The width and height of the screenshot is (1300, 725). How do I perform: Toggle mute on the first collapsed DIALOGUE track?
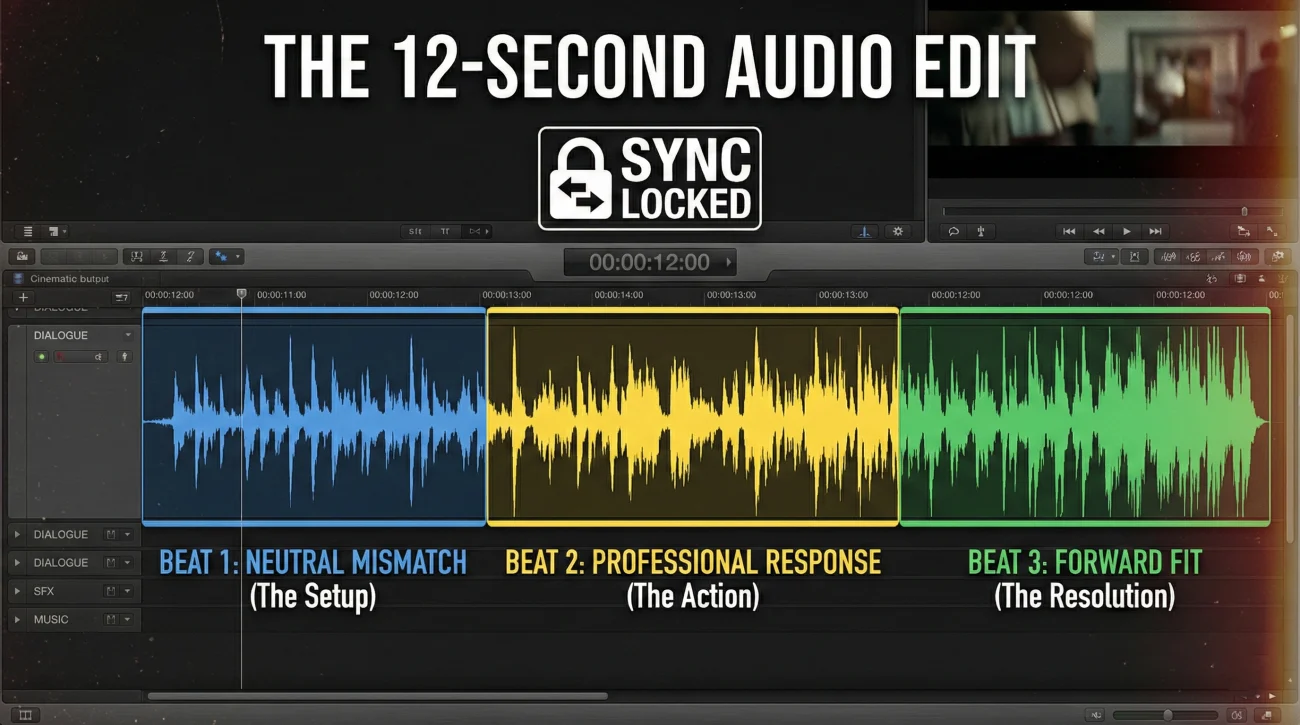[x=111, y=535]
